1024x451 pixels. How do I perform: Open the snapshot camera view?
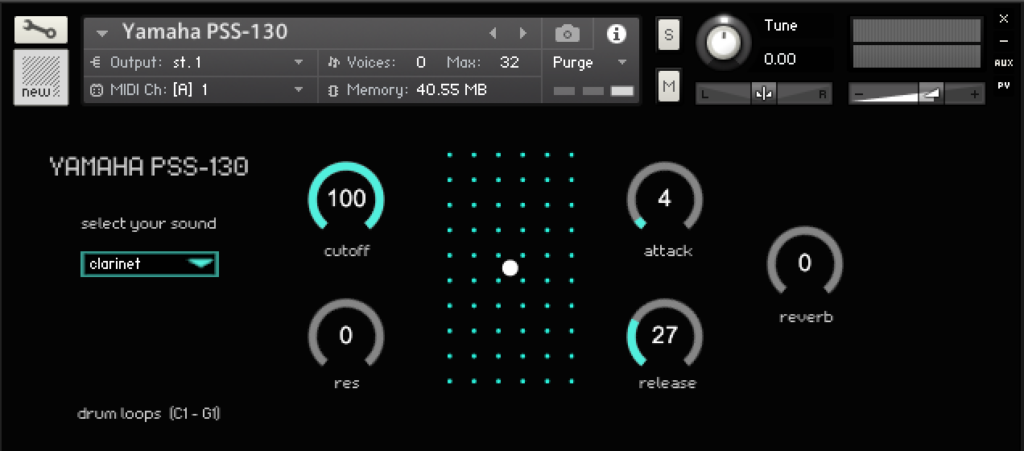[567, 33]
